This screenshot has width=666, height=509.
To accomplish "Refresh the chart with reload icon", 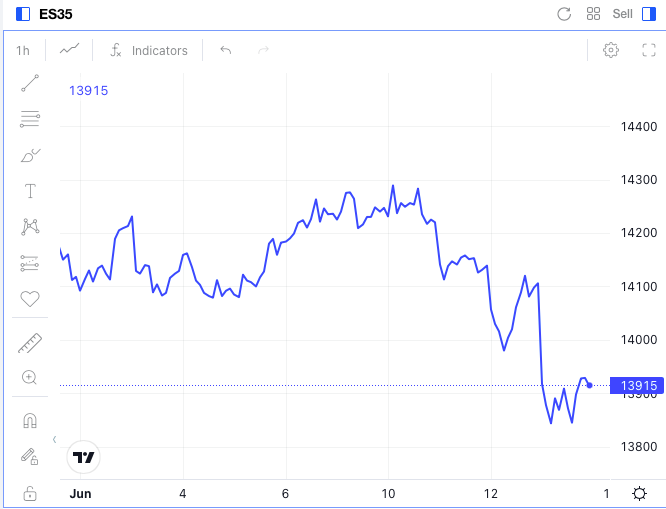I will (x=564, y=14).
